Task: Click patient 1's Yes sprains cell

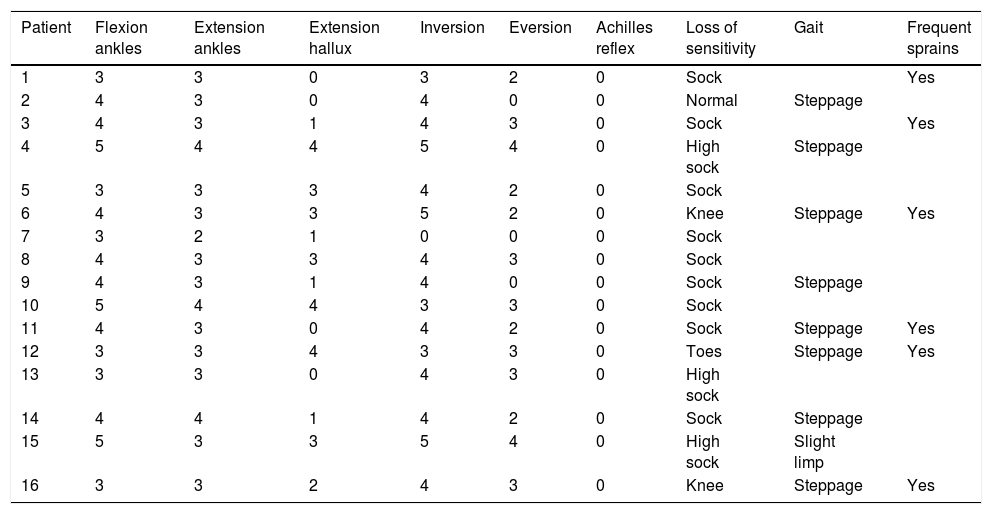Action: click(x=920, y=77)
